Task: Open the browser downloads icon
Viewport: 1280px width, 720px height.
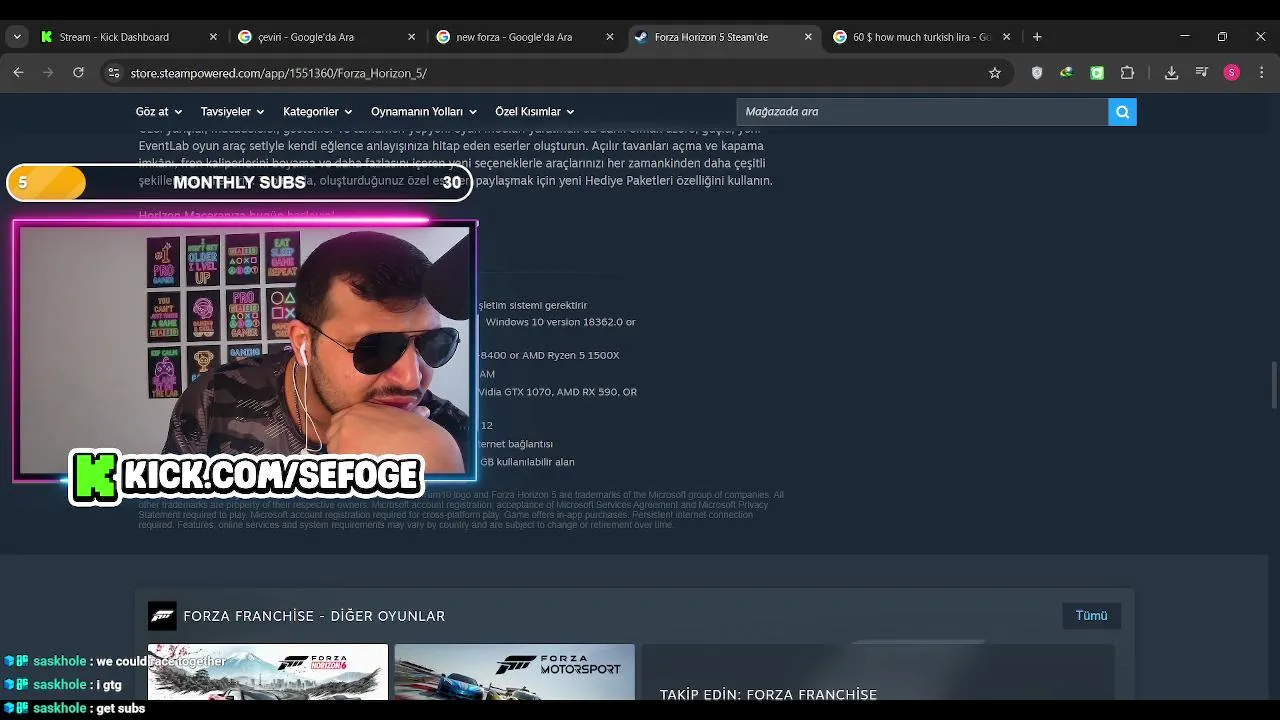Action: click(x=1171, y=72)
